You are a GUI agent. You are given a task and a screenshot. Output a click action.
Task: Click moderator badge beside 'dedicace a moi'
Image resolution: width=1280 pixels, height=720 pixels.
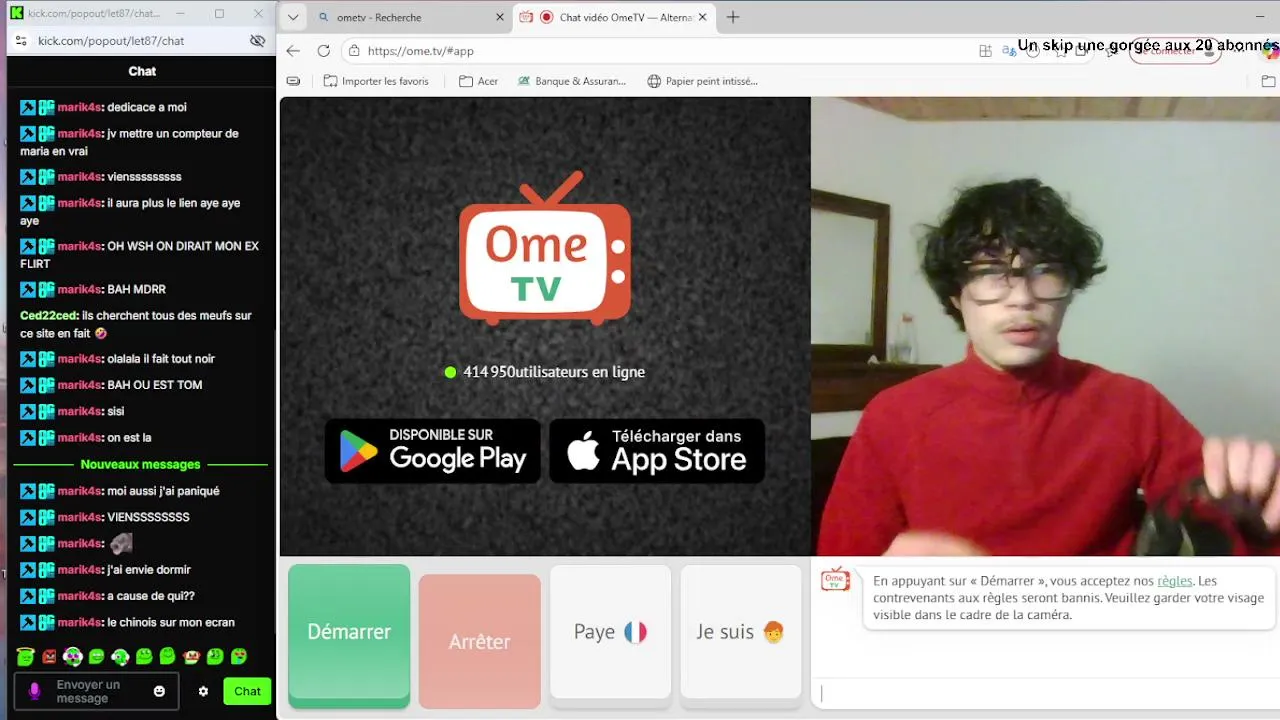[28, 107]
